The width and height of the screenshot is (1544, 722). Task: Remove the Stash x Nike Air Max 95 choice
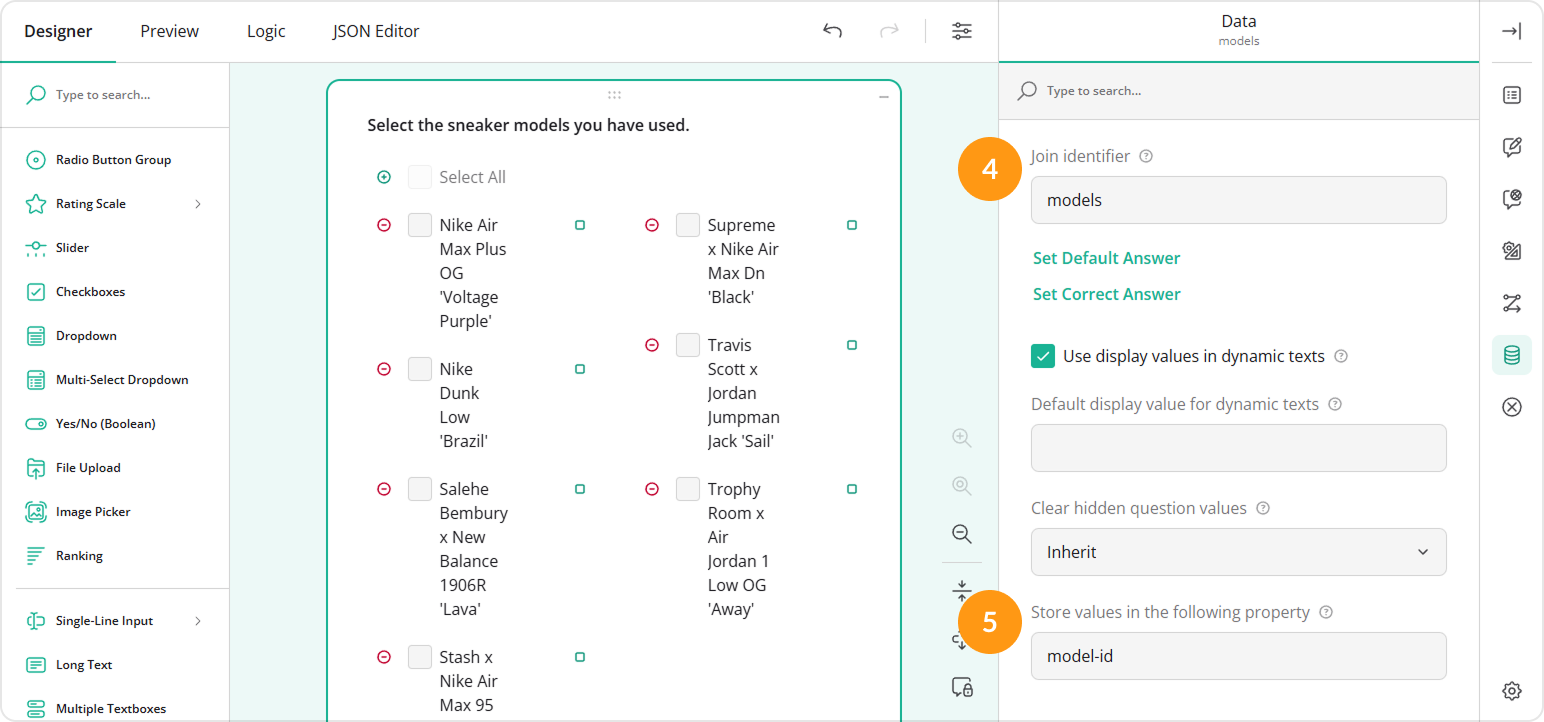[384, 657]
